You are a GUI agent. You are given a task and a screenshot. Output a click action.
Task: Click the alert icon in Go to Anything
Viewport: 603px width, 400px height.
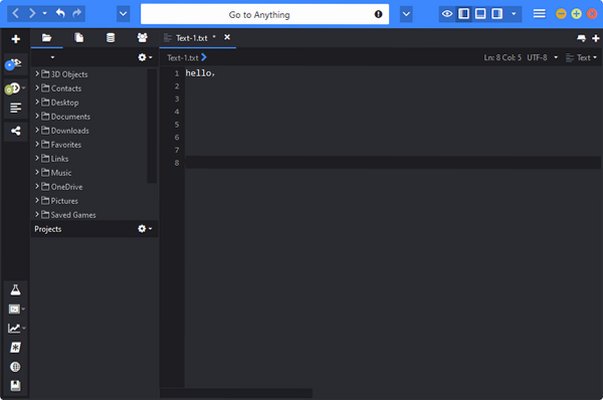[378, 14]
